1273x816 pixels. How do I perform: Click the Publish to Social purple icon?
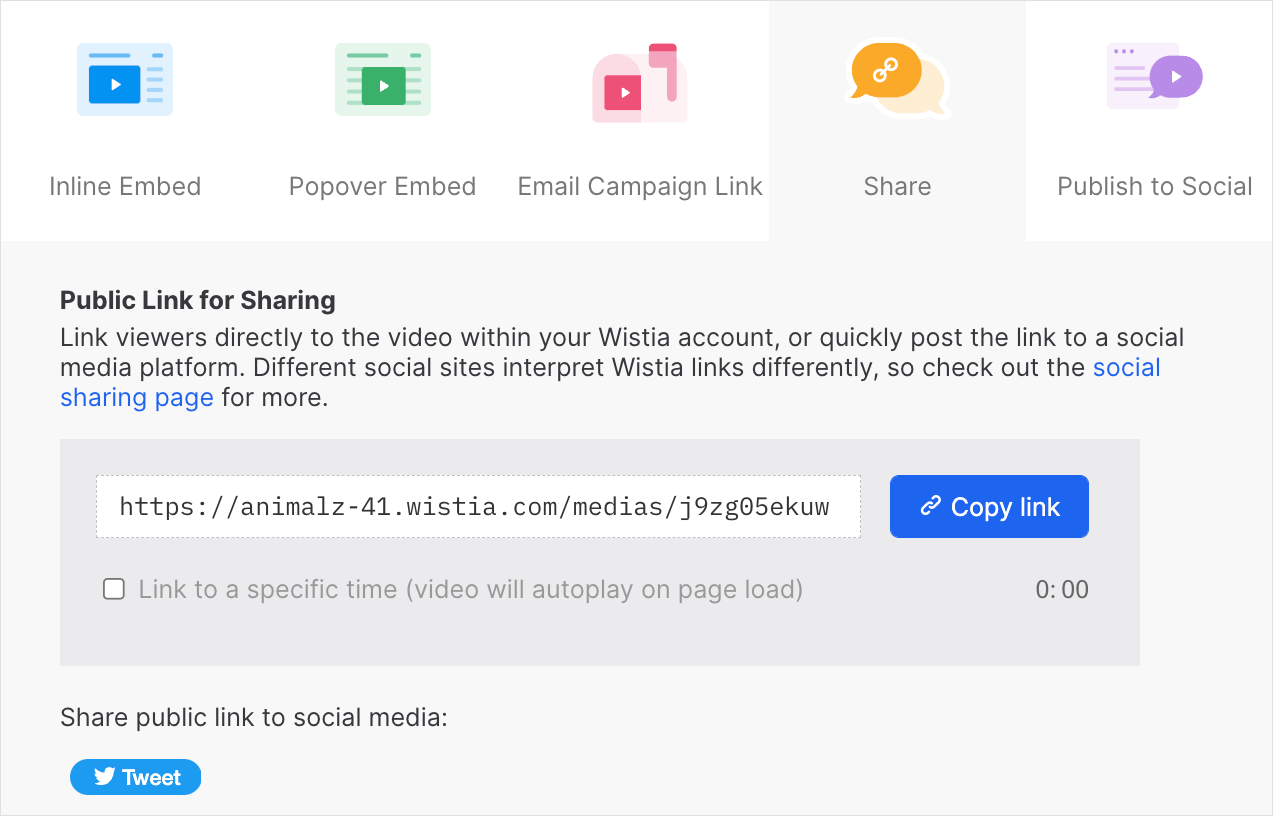pyautogui.click(x=1155, y=76)
